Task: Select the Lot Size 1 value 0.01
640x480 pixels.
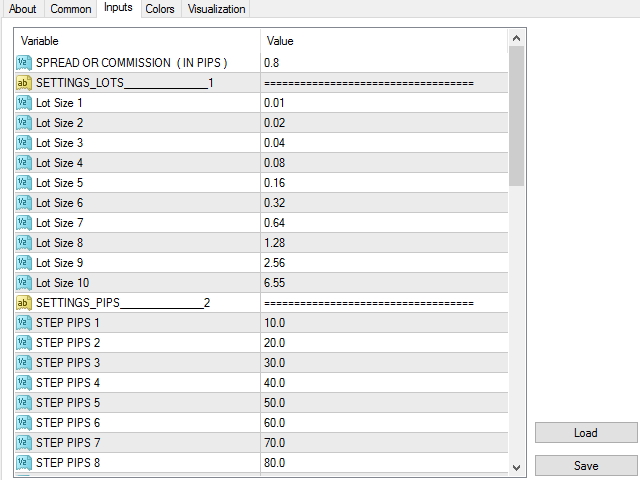Action: pyautogui.click(x=274, y=103)
